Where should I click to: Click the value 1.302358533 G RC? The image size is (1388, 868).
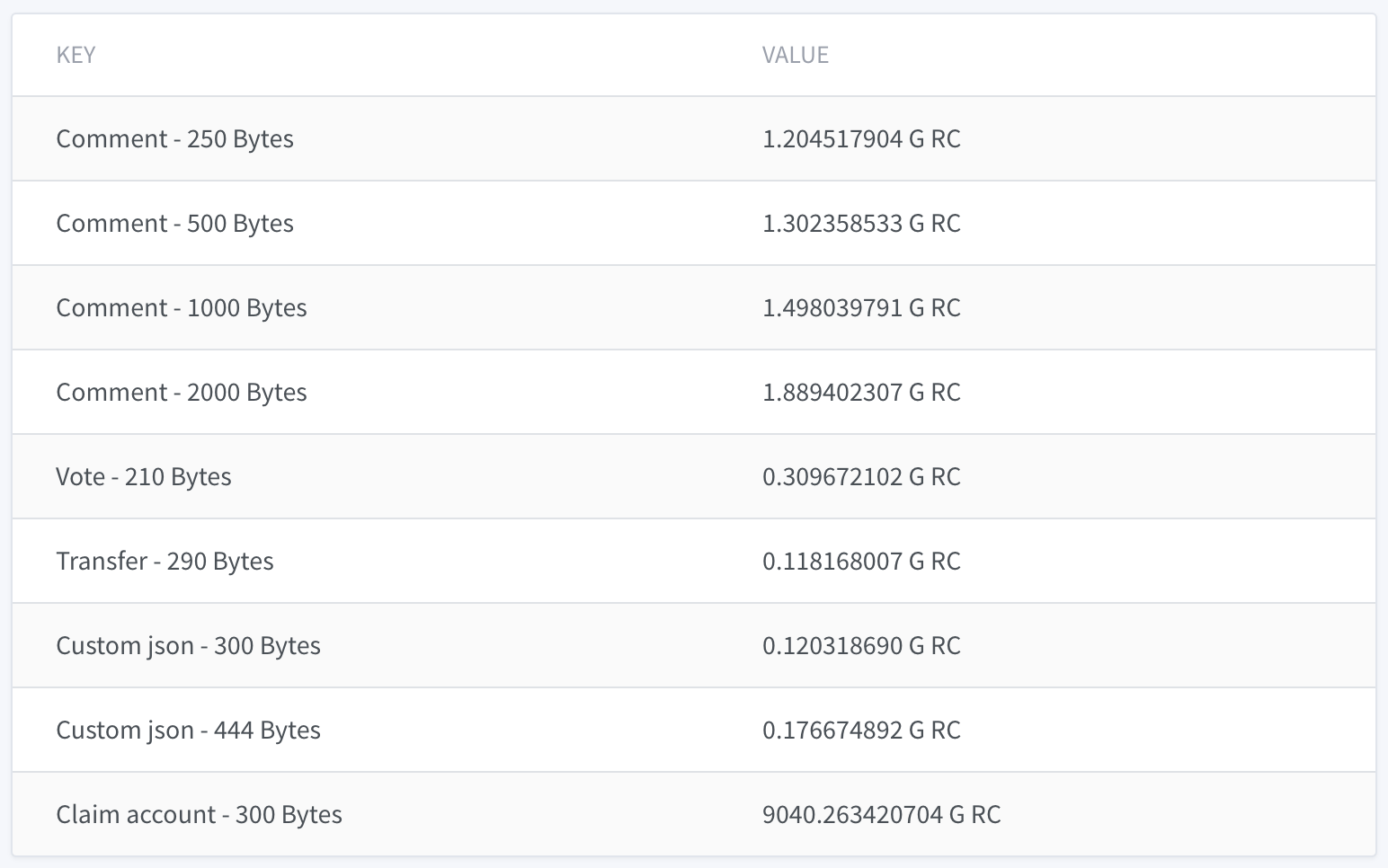click(x=861, y=224)
